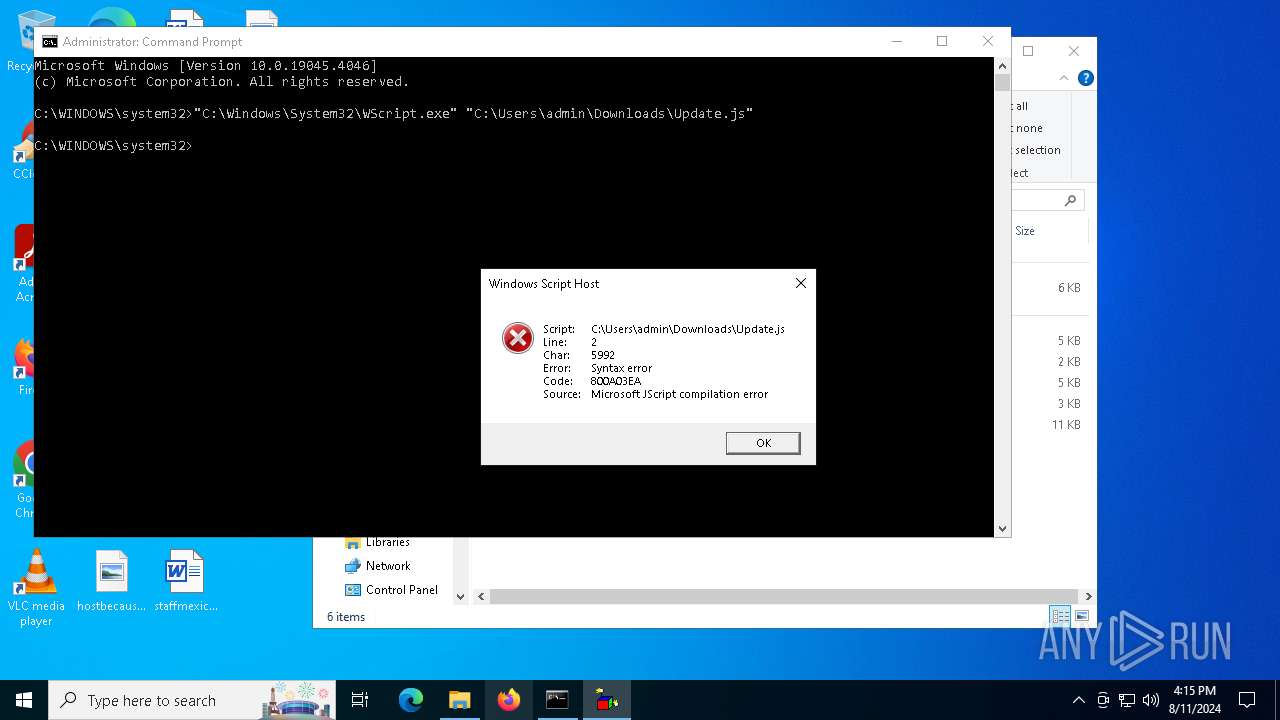Close the background File Explorer window

tap(1074, 51)
